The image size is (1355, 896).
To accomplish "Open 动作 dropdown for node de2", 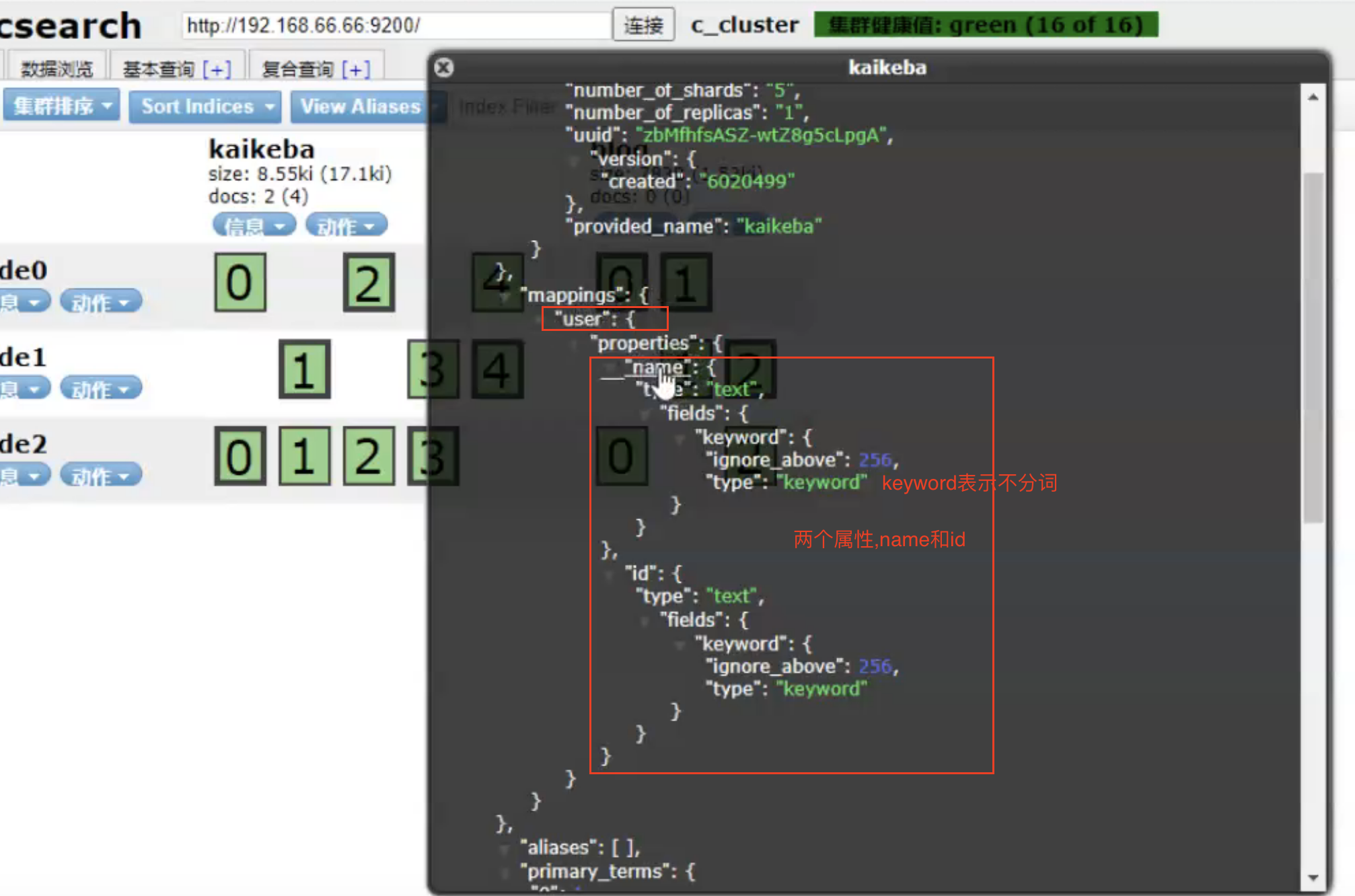I will click(x=101, y=475).
